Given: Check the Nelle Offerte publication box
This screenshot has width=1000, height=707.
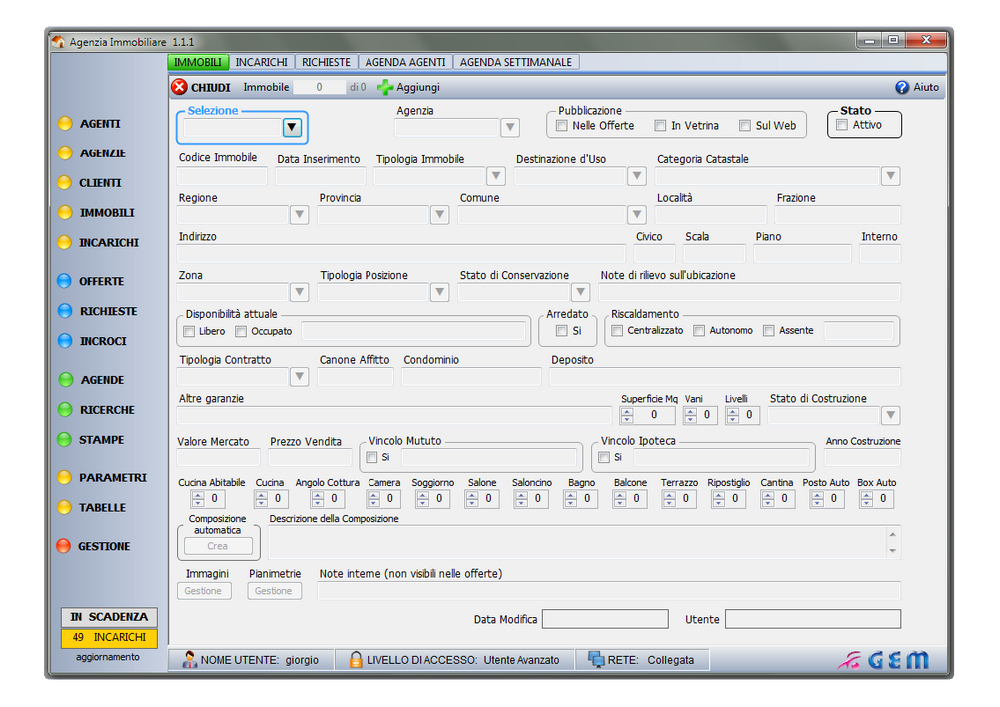Looking at the screenshot, I should 562,126.
